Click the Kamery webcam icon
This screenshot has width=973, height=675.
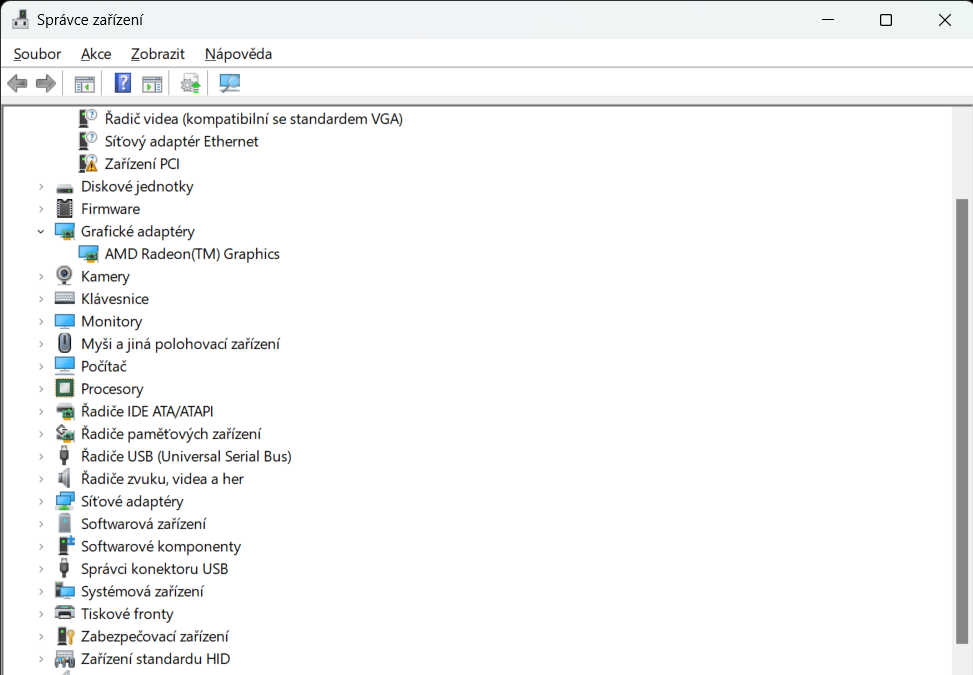pos(64,275)
